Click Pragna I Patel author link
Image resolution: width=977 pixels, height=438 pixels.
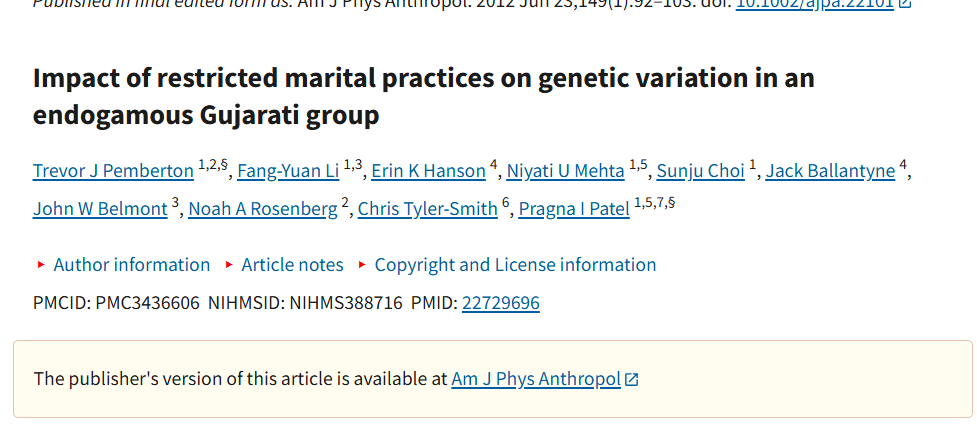(574, 209)
